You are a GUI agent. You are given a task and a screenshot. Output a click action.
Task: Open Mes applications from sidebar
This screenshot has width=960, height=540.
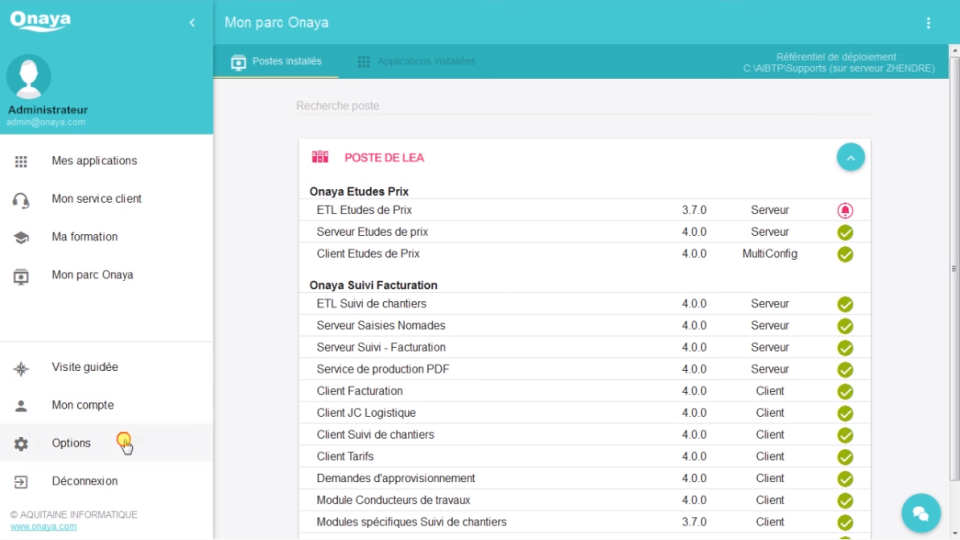[x=94, y=161]
